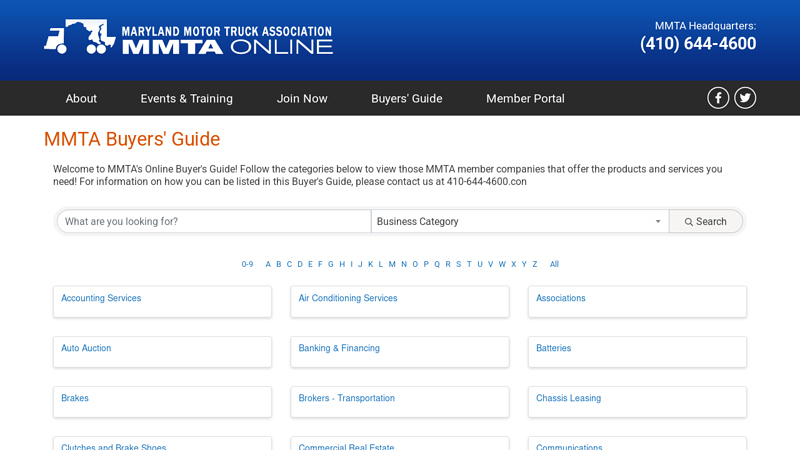The width and height of the screenshot is (800, 450).
Task: Open Brokers - Transportation category
Action: pyautogui.click(x=346, y=398)
